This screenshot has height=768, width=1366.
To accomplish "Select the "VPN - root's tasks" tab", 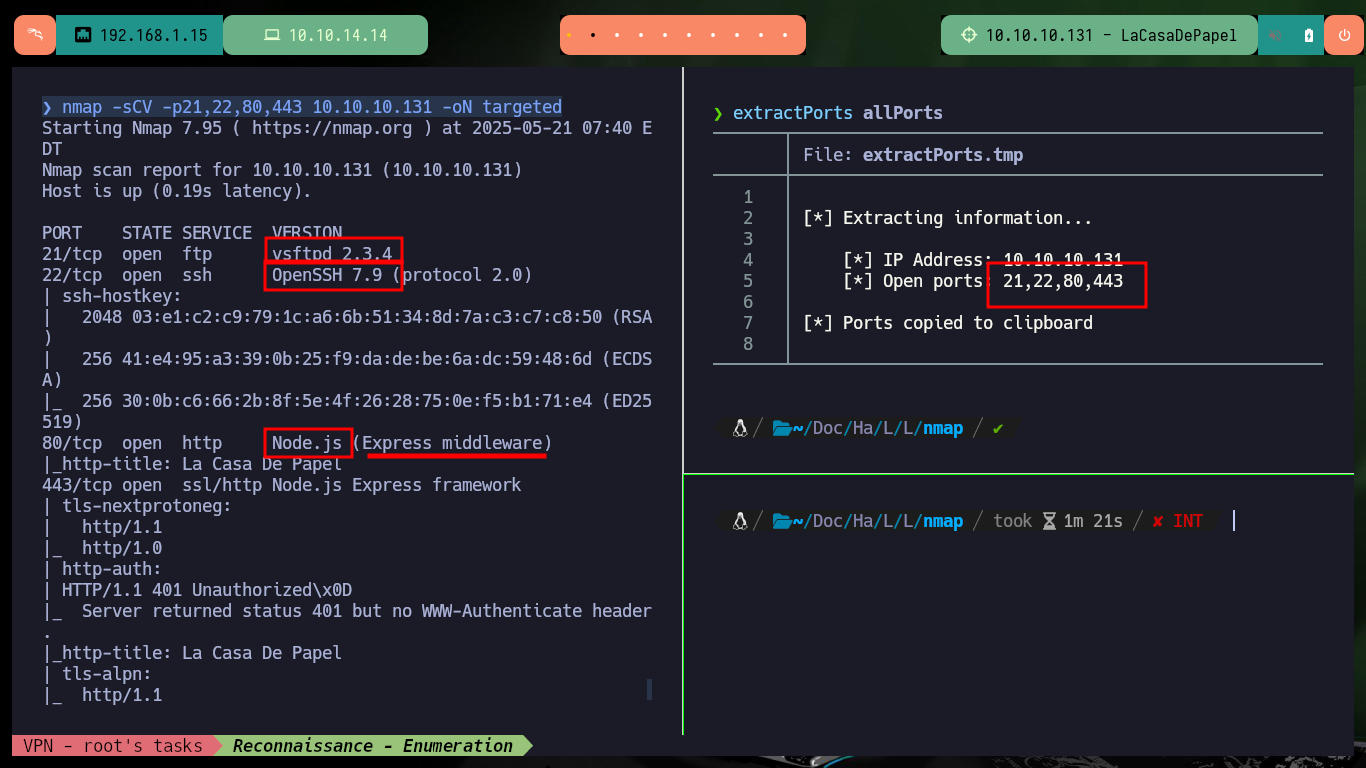I will click(x=112, y=746).
